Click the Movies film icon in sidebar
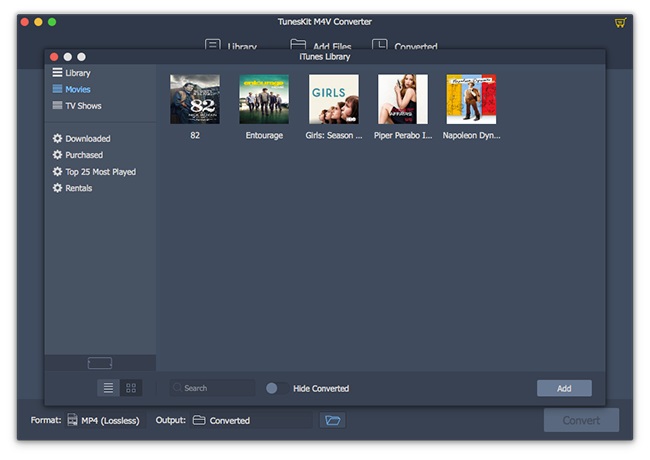Viewport: 650px width, 460px height. (x=57, y=89)
